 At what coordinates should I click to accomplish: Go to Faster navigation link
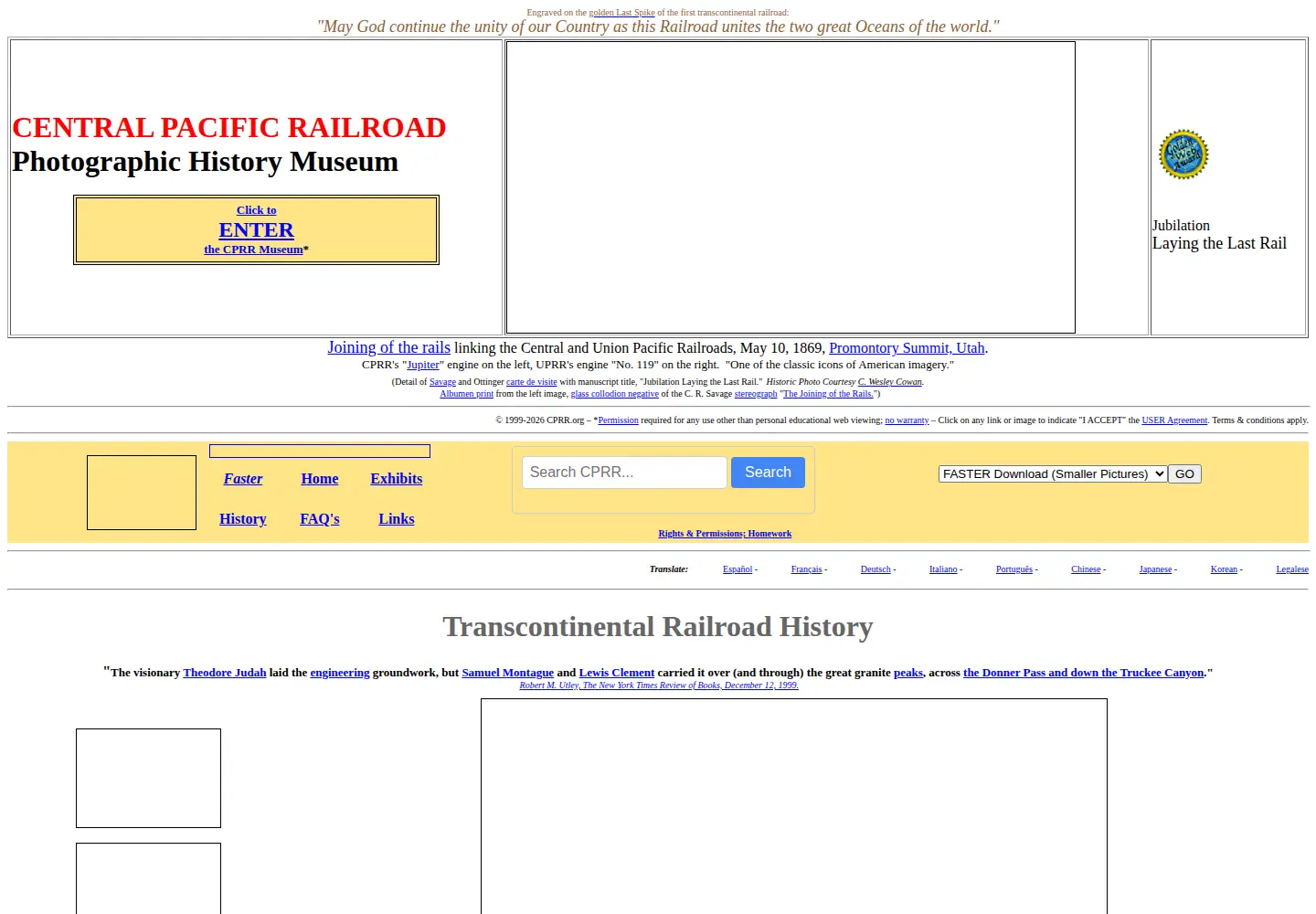pos(243,479)
